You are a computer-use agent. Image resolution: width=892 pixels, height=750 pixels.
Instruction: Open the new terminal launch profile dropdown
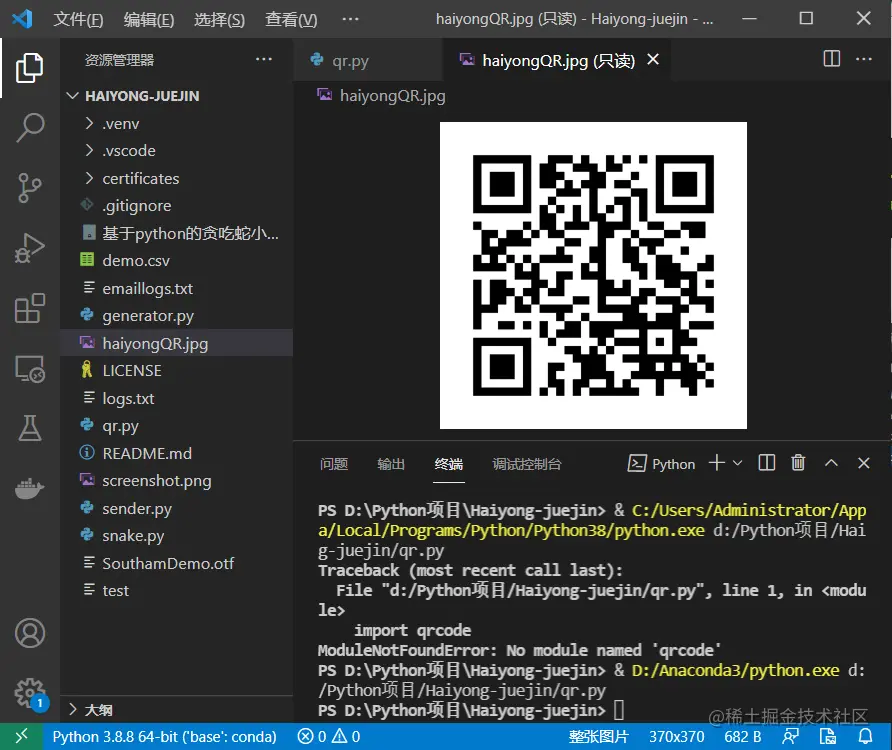[x=738, y=463]
